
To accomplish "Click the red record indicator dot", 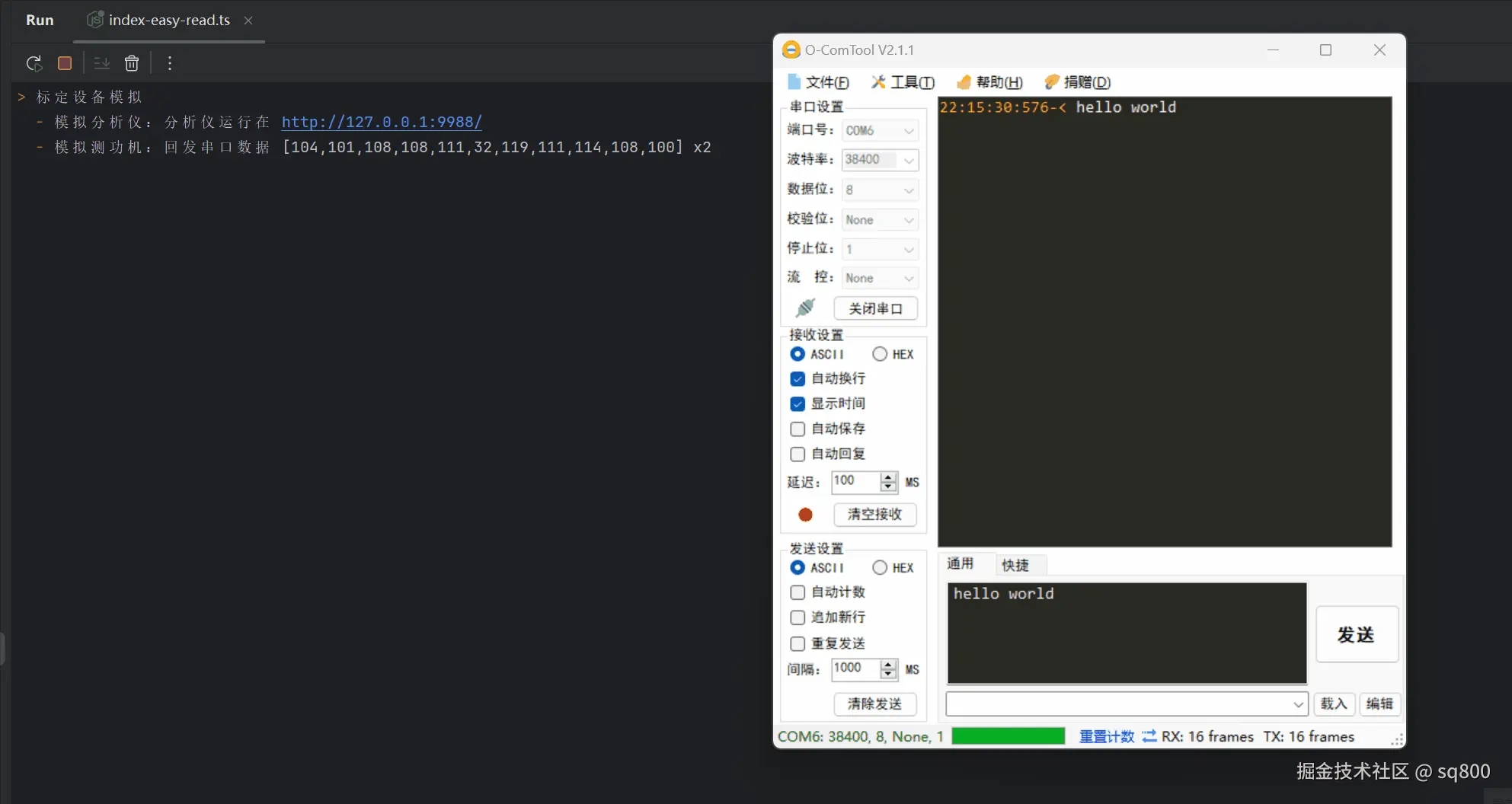I will coord(805,515).
